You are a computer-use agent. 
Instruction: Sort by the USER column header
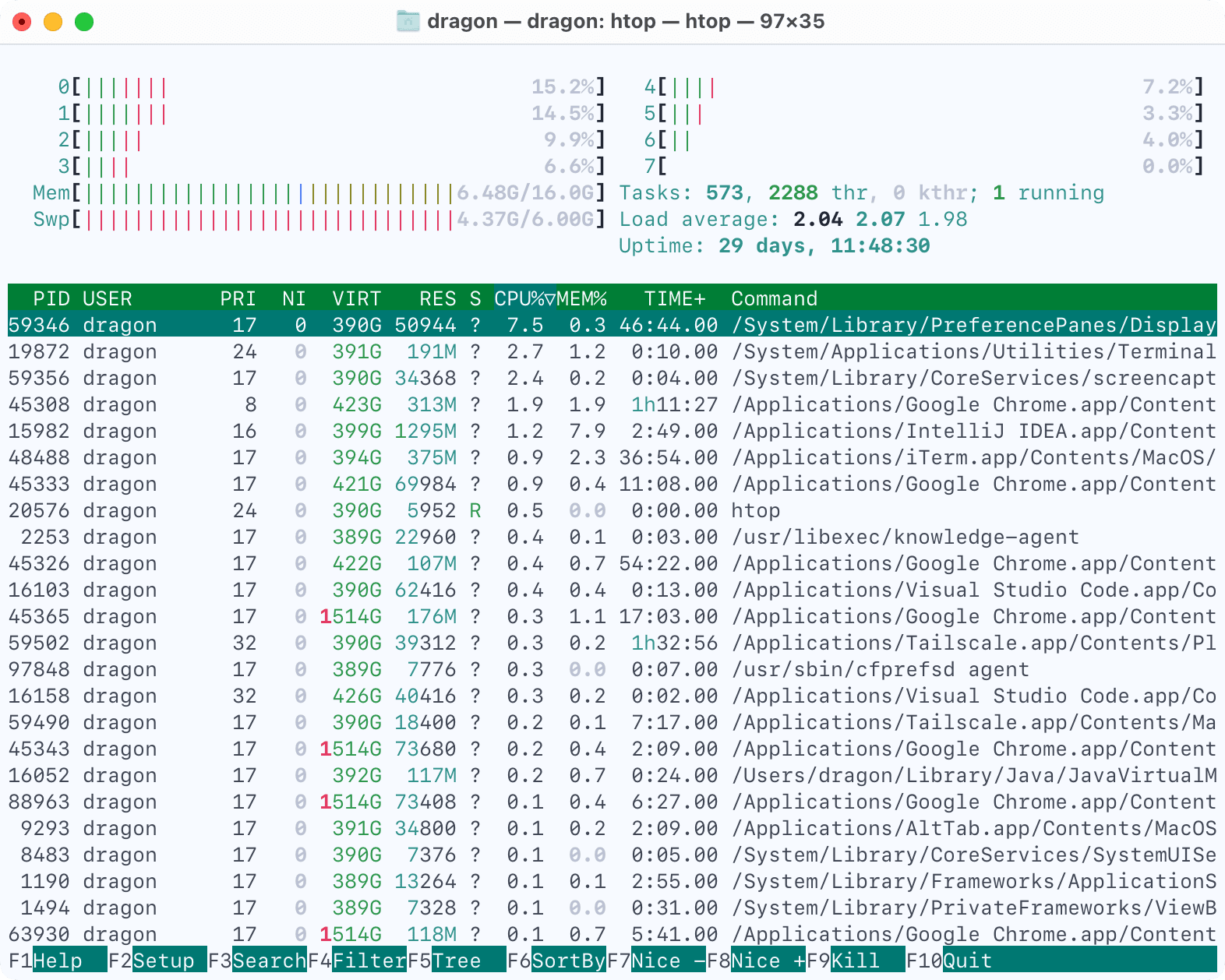[108, 298]
